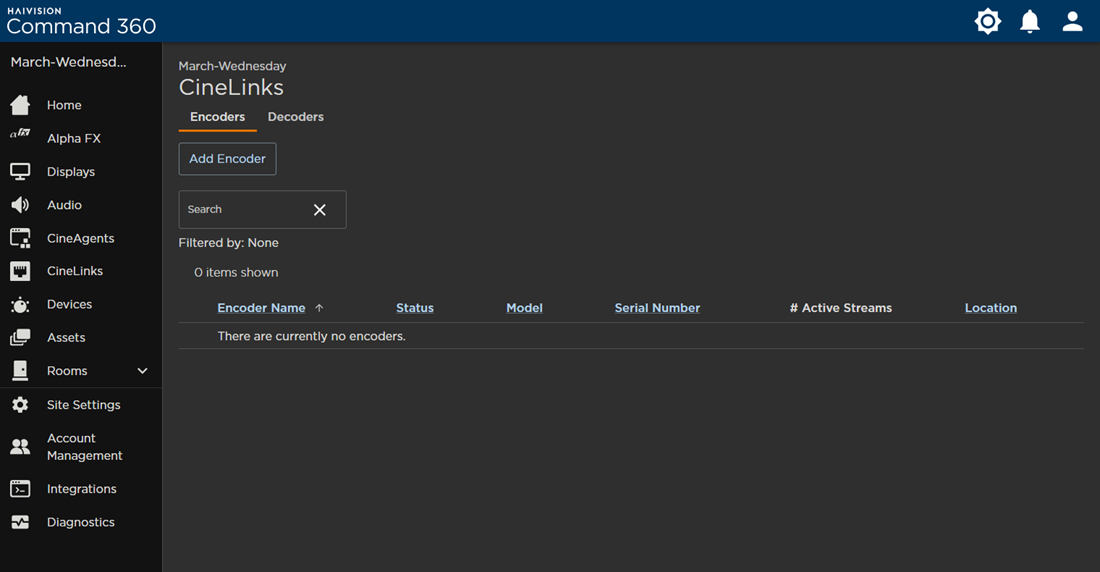Click the CineLinks icon in sidebar
Image resolution: width=1100 pixels, height=572 pixels.
(x=20, y=271)
